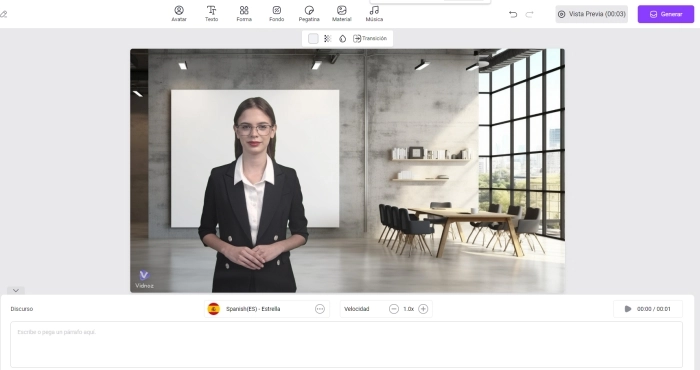The image size is (700, 370).
Task: Select the avatar woman on canvas
Action: pos(253,195)
